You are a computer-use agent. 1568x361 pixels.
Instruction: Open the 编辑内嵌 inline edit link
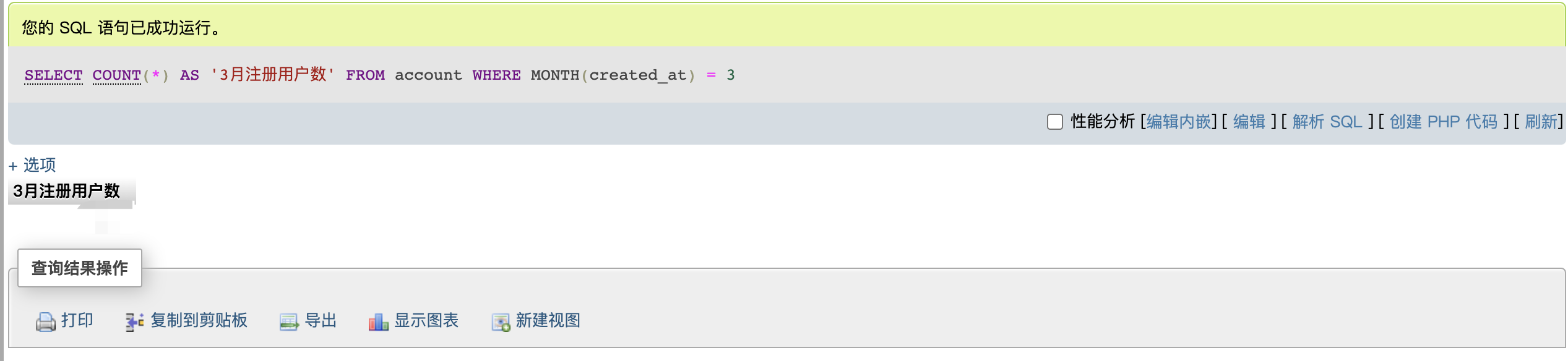click(x=1178, y=122)
